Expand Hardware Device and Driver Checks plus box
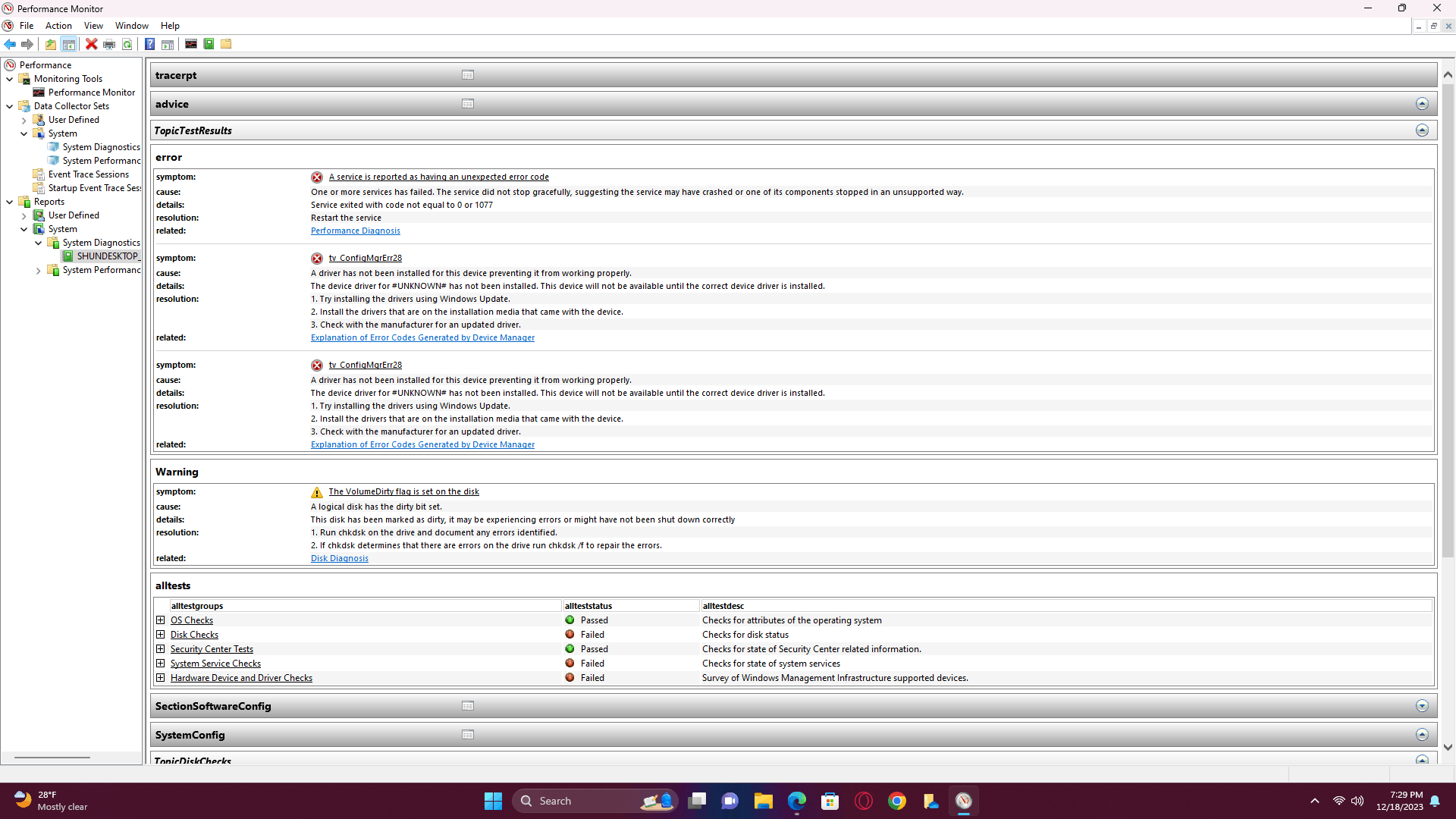Viewport: 1456px width, 819px height. [160, 678]
